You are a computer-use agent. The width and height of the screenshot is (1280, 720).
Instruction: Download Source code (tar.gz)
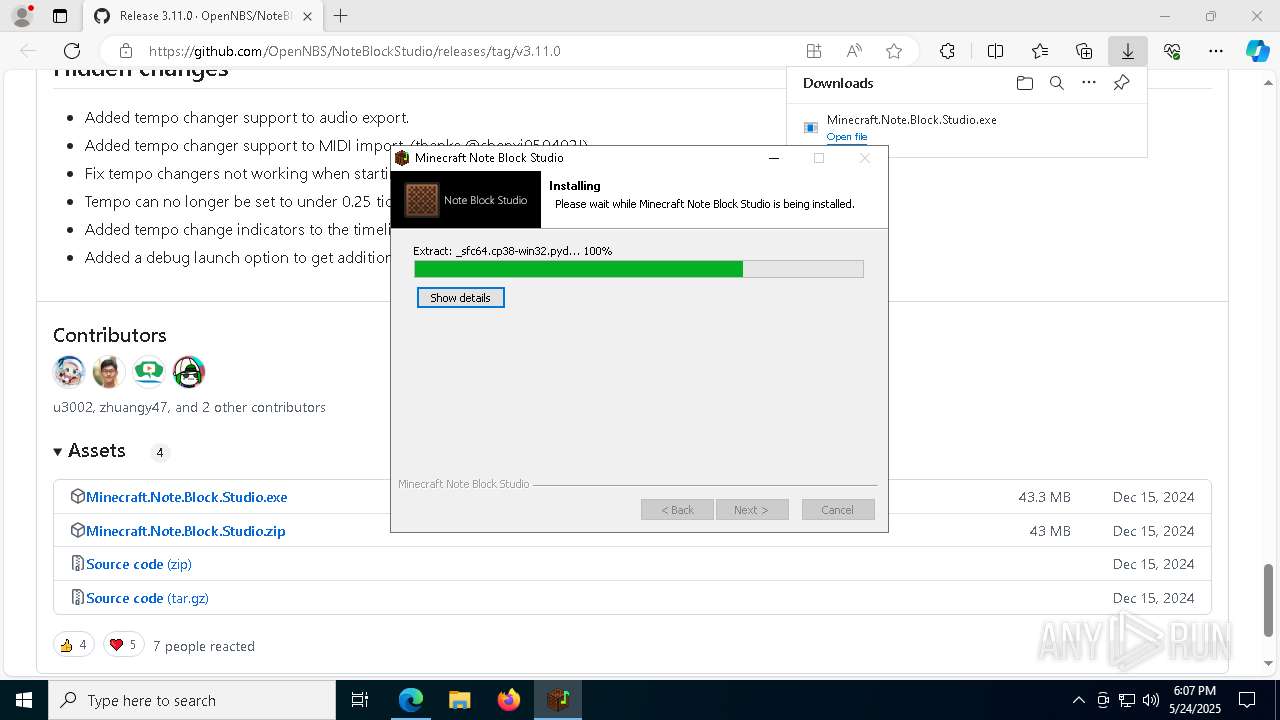point(147,598)
